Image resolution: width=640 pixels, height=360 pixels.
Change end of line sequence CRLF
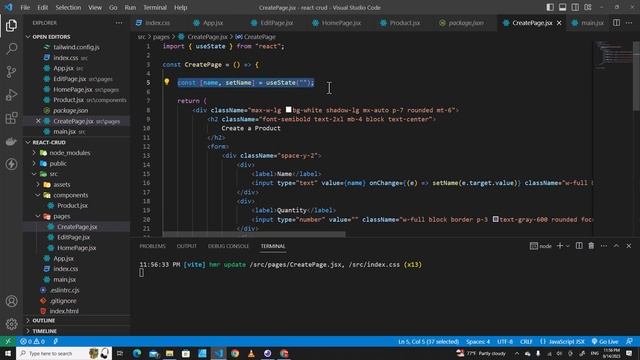526,341
